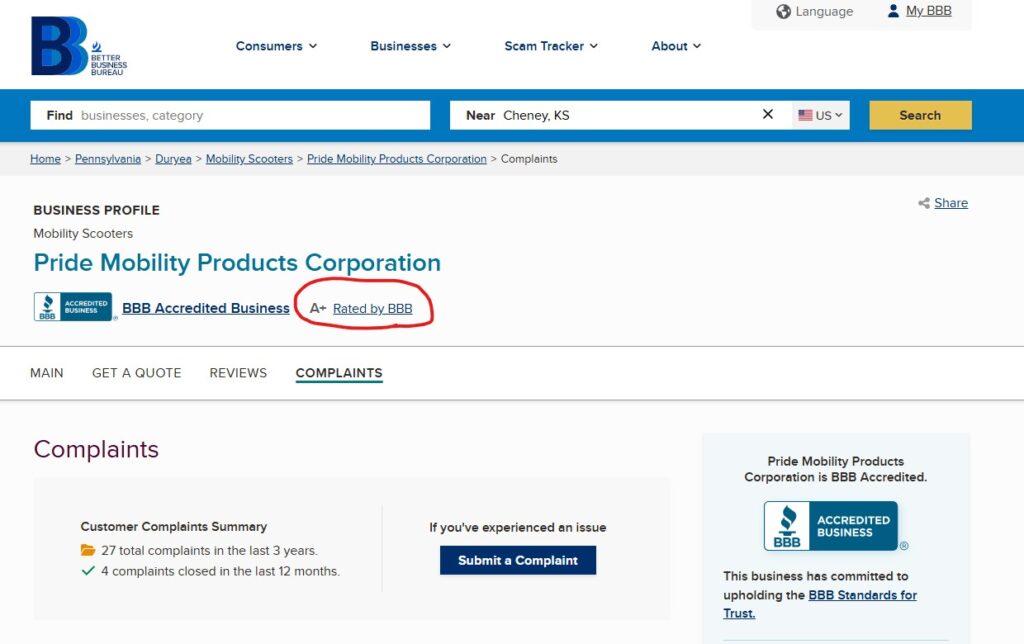The width and height of the screenshot is (1024, 644).
Task: Click '4 complaints closed in the last 12 months'
Action: [220, 572]
